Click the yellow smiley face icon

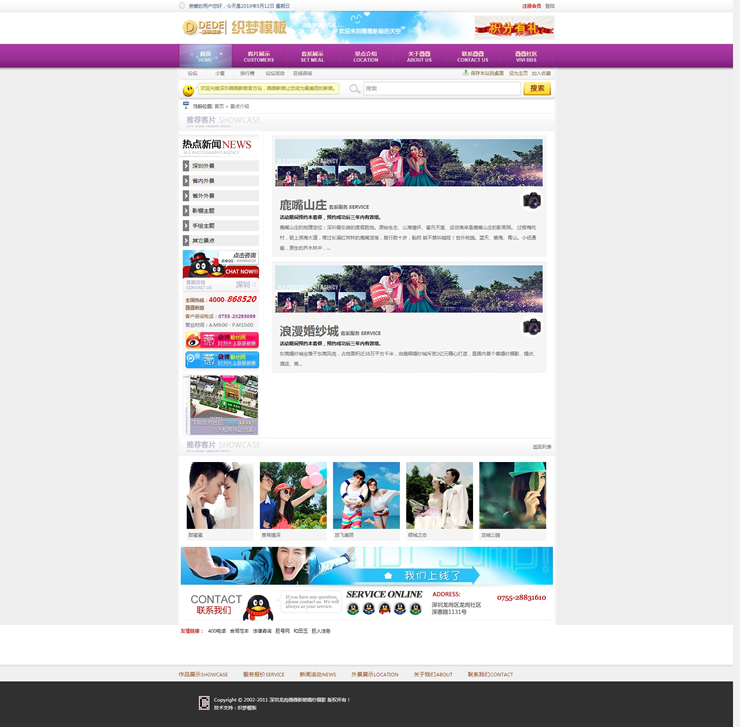[188, 90]
